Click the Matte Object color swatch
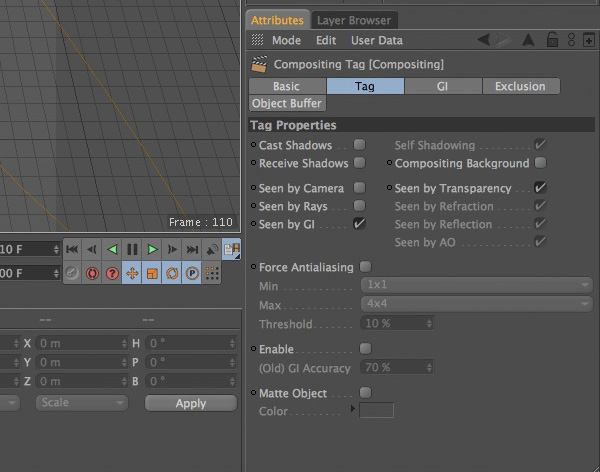Screen dimensions: 600x472 [377, 410]
